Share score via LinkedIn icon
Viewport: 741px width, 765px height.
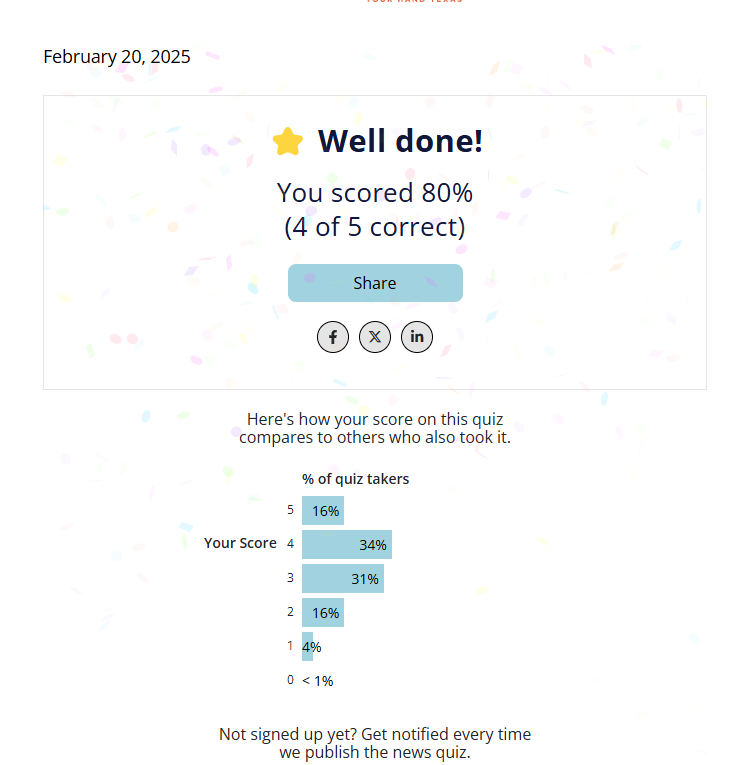coord(417,337)
